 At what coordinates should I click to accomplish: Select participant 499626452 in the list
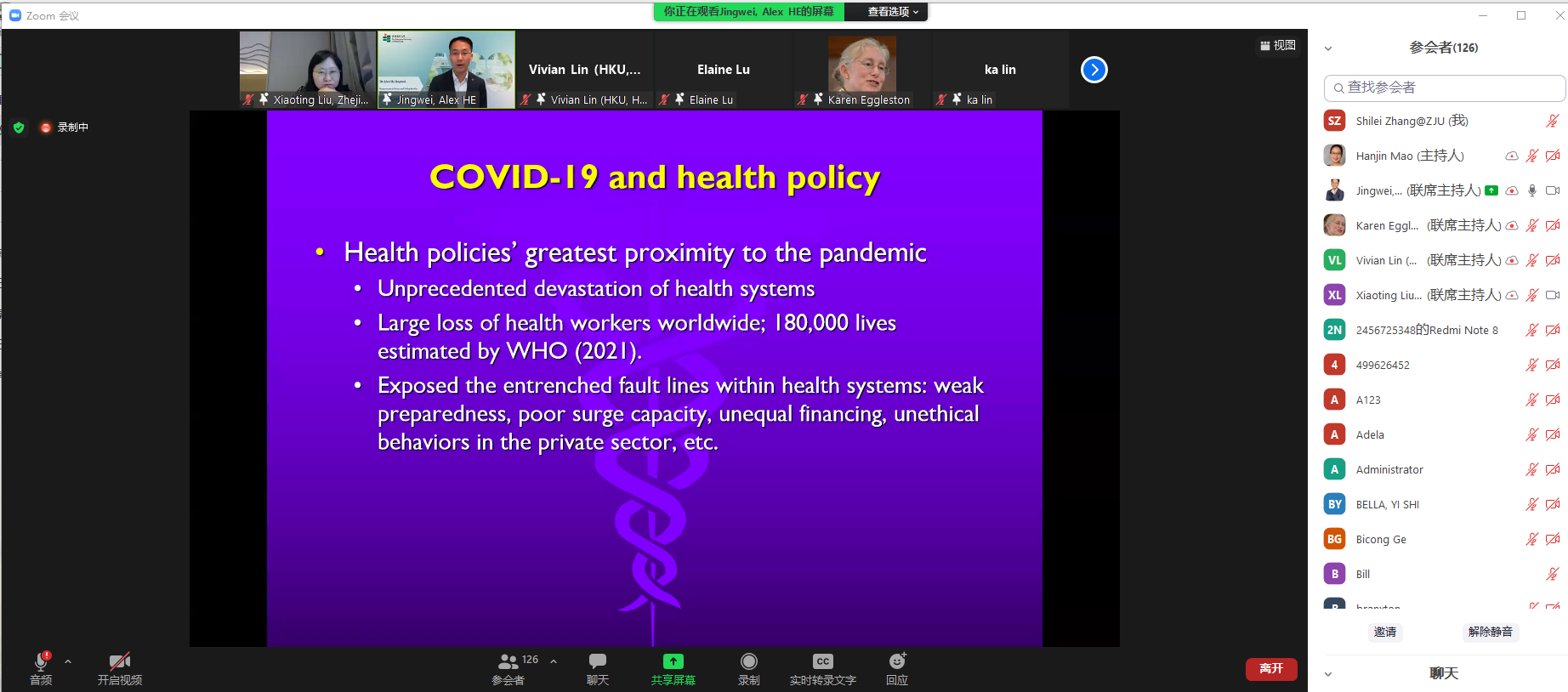pyautogui.click(x=1444, y=365)
